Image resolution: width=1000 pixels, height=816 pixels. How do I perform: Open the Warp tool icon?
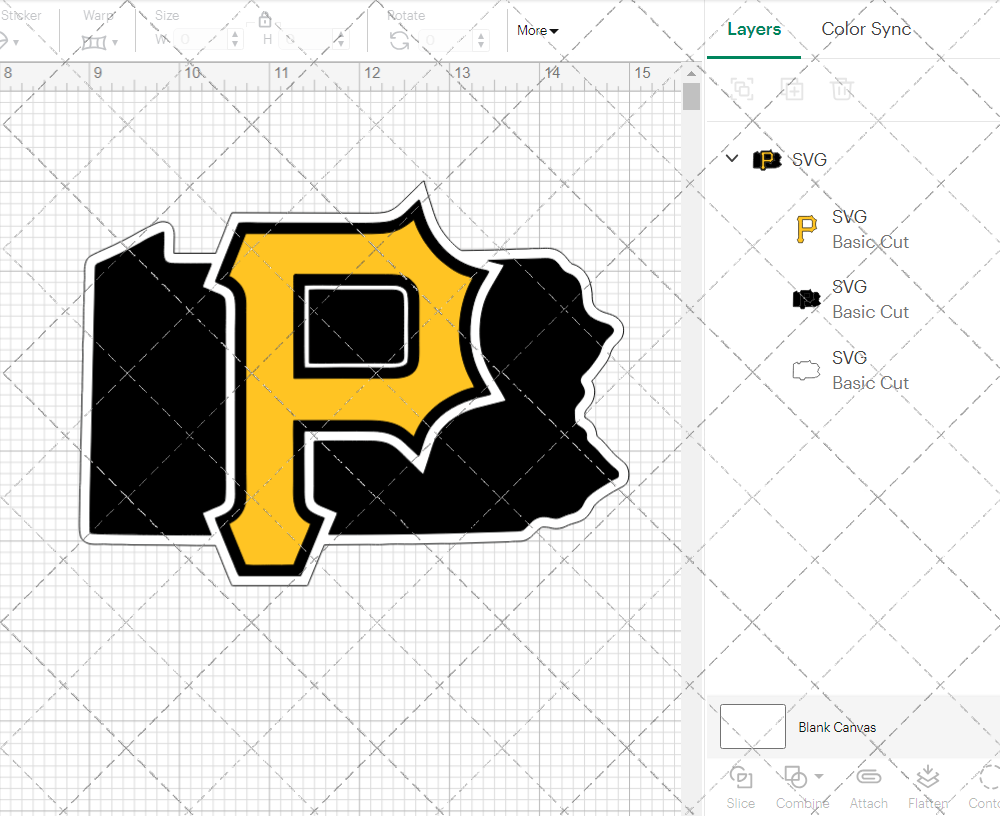93,43
